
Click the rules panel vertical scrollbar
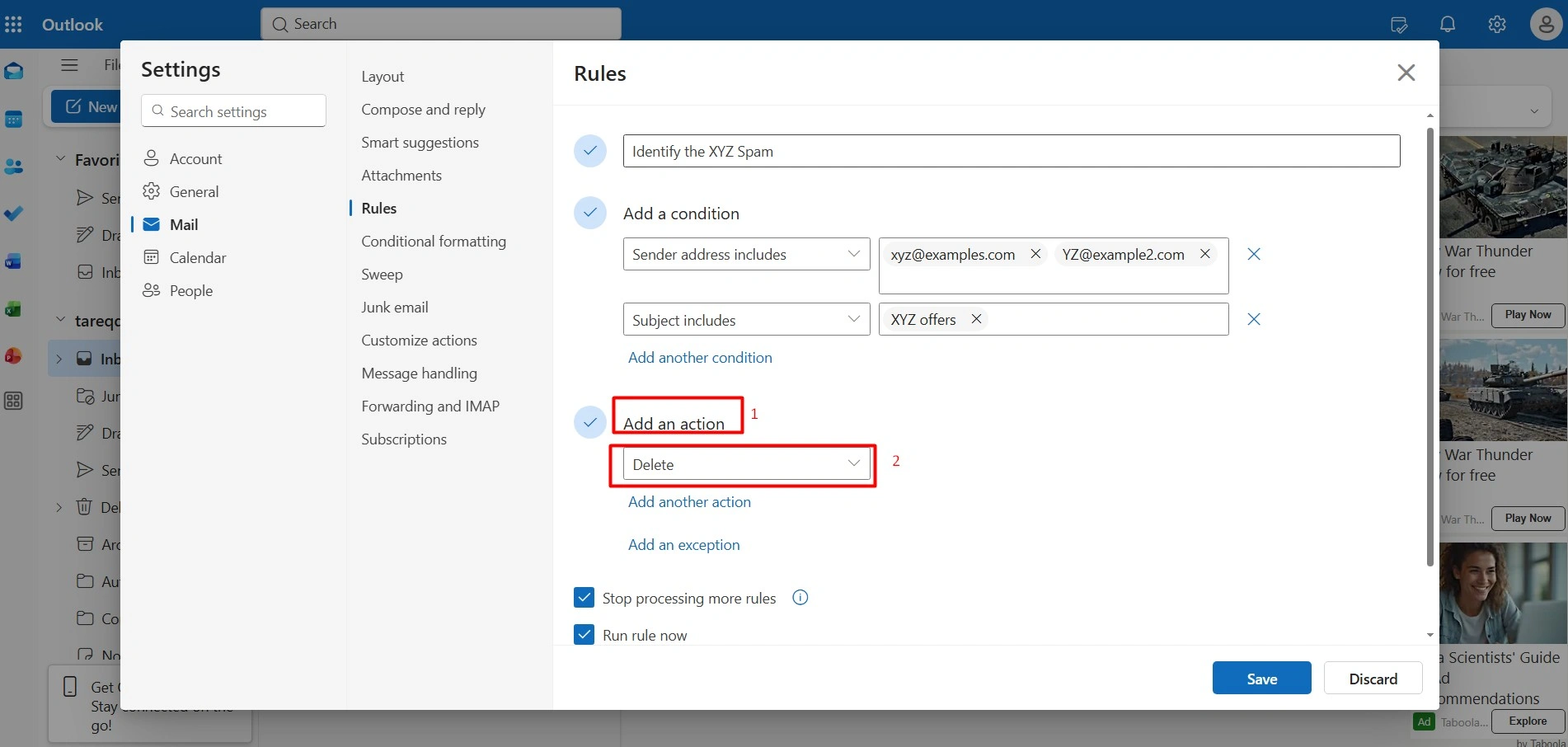[x=1430, y=346]
